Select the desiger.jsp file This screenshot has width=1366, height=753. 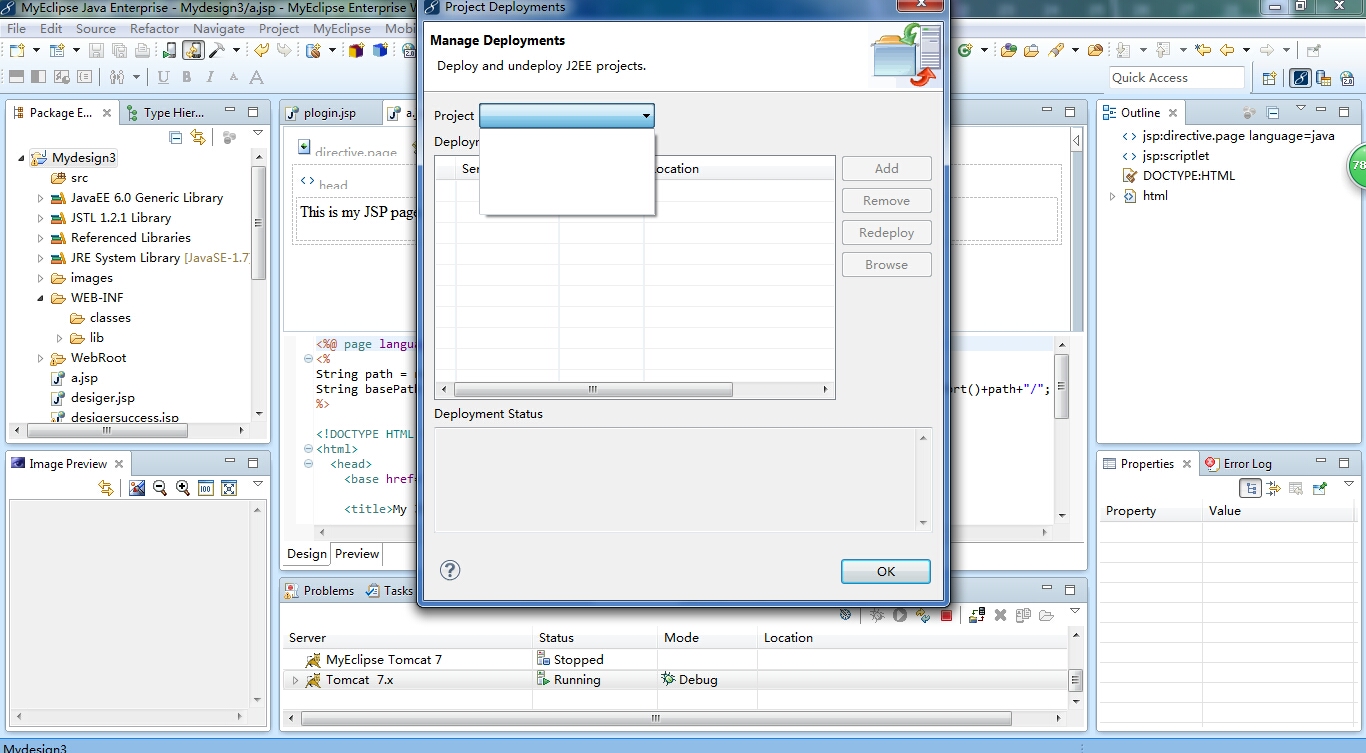pos(102,398)
